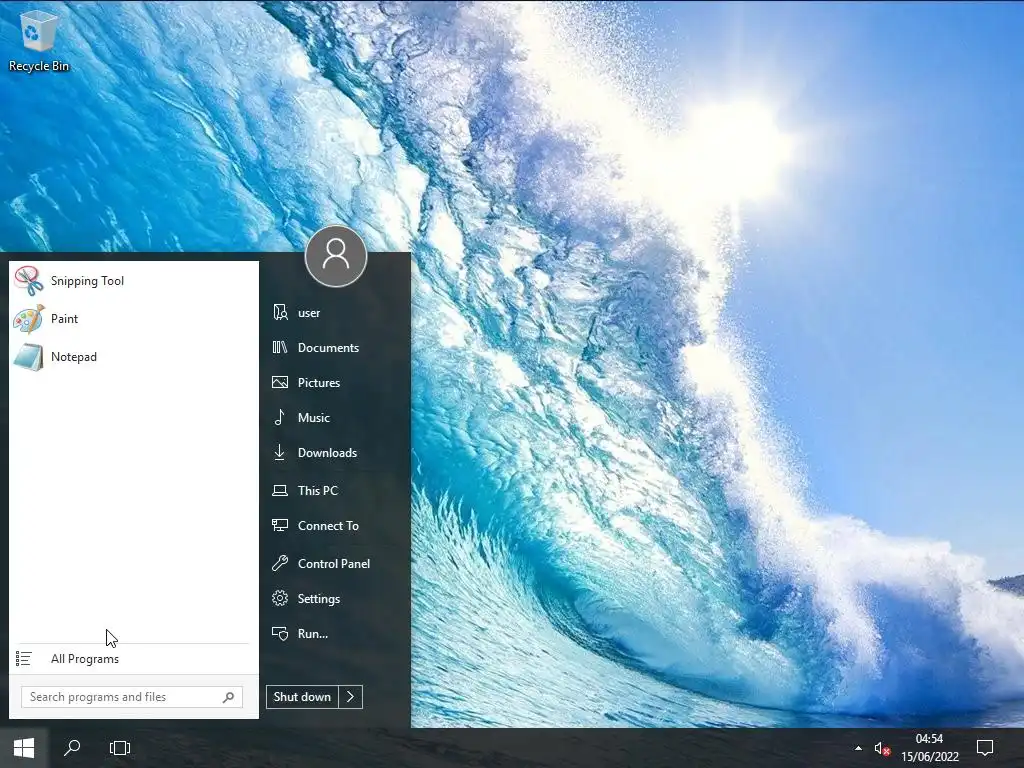Open taskbar Search magnifier
Image resolution: width=1024 pixels, height=768 pixels.
[72, 748]
